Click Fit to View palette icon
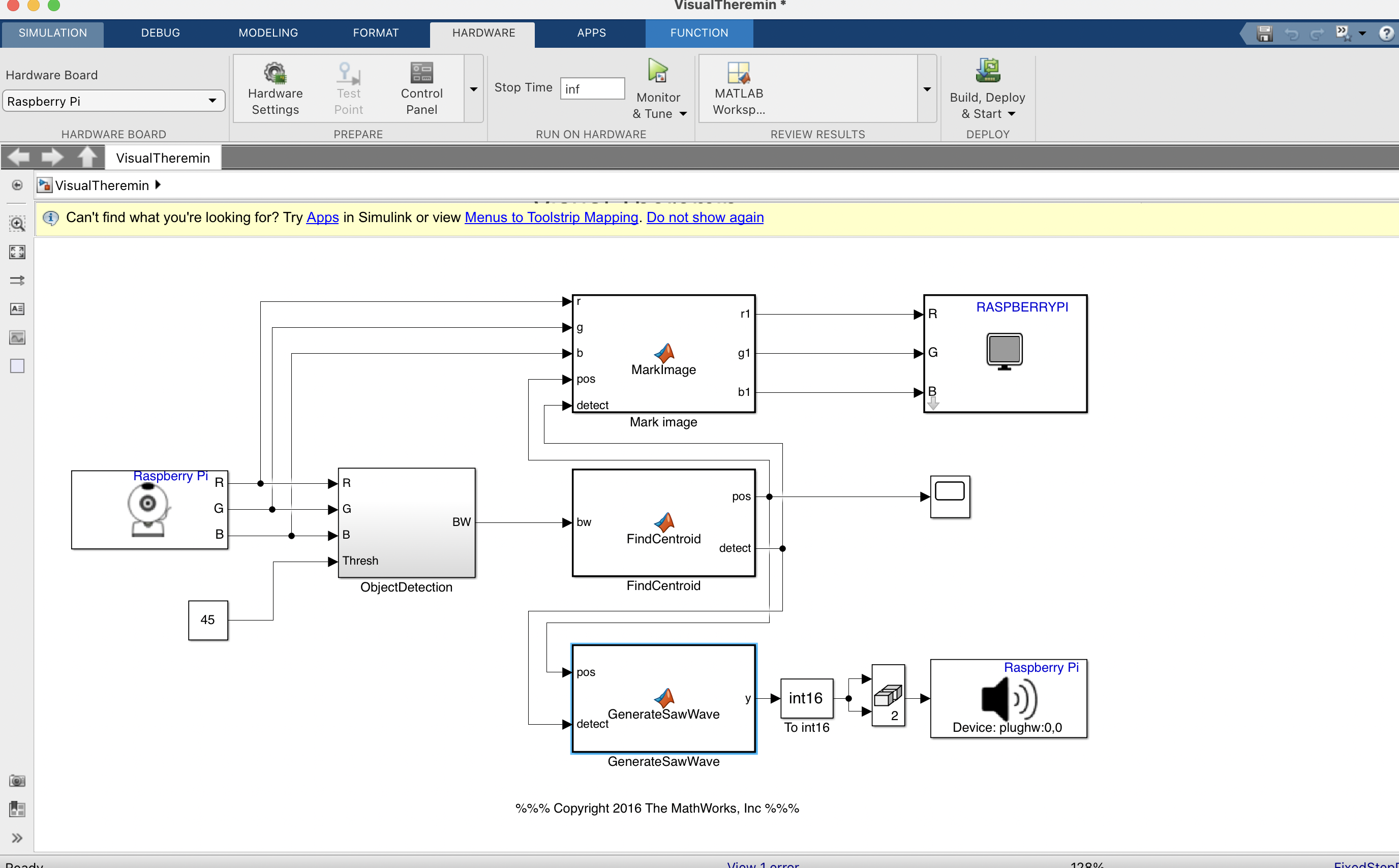 pyautogui.click(x=17, y=252)
